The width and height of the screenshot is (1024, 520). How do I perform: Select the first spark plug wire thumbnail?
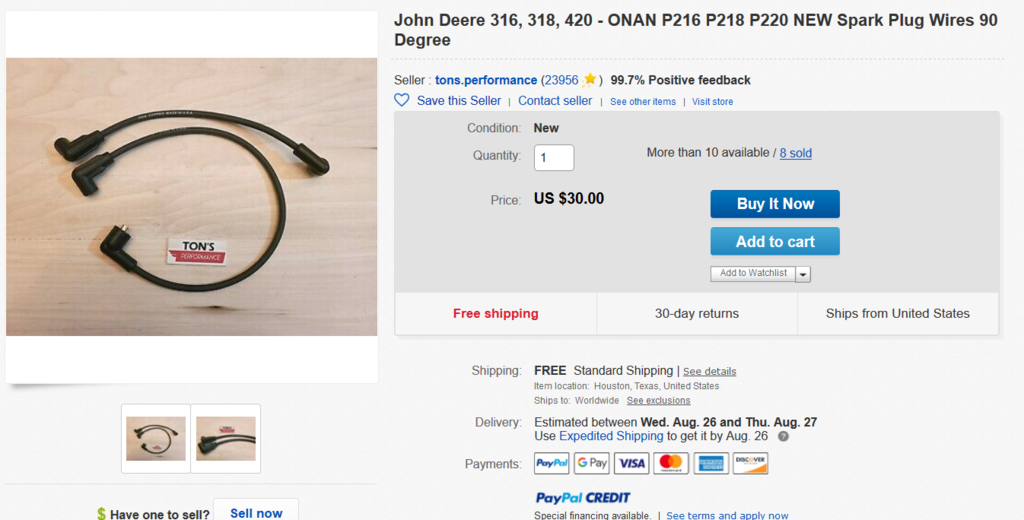[x=155, y=438]
